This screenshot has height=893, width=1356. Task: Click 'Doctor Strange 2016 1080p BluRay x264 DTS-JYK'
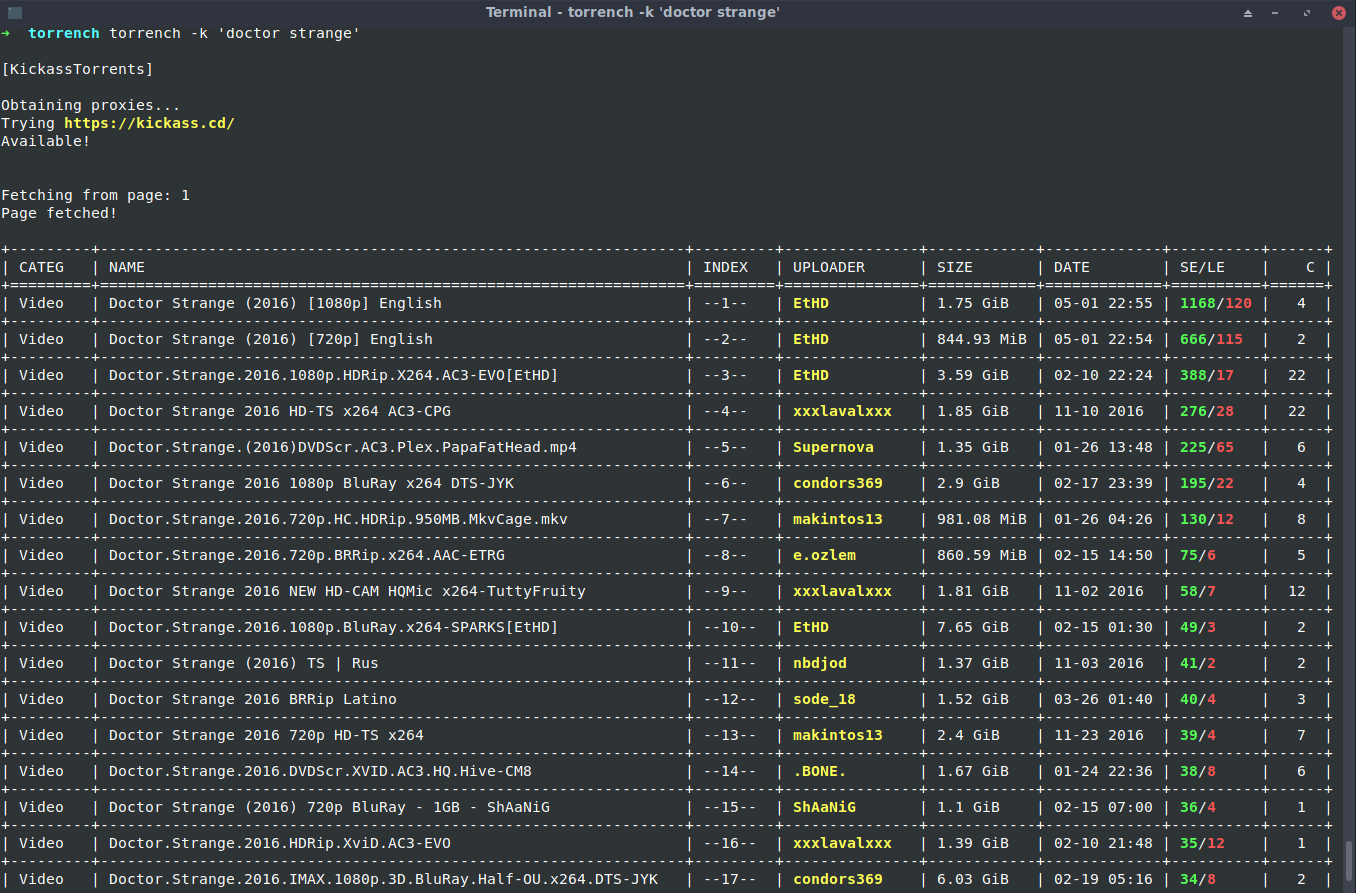(x=311, y=483)
